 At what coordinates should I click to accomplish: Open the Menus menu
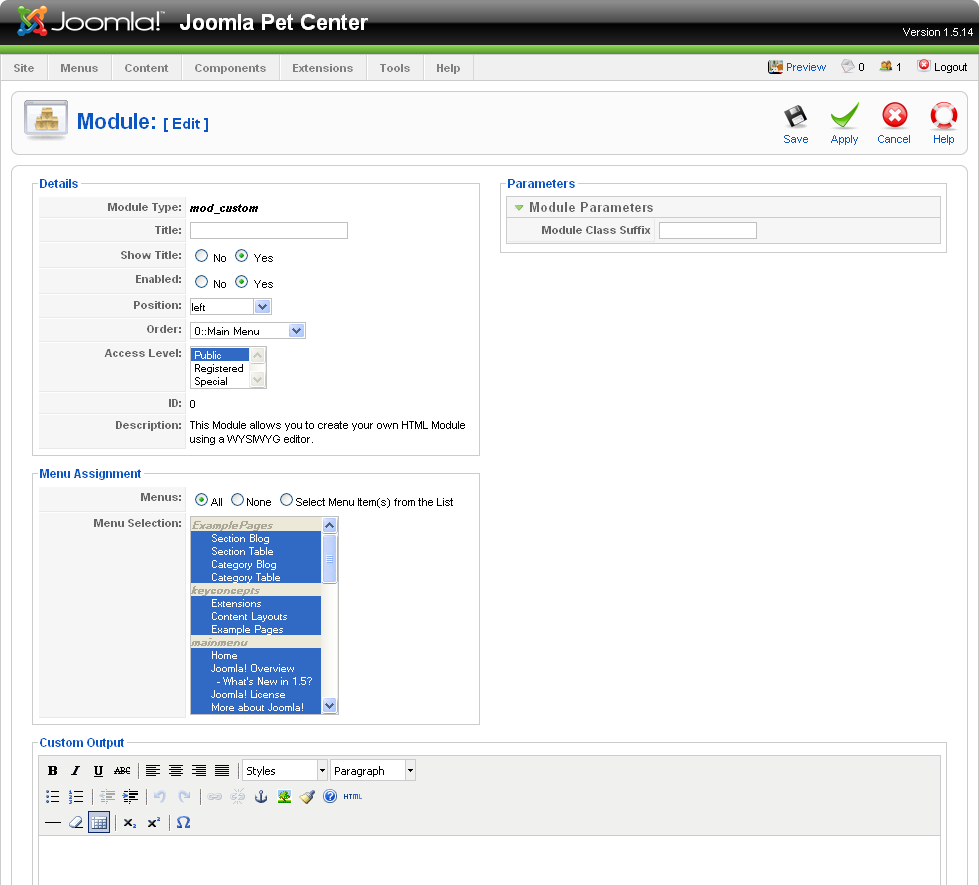tap(79, 68)
